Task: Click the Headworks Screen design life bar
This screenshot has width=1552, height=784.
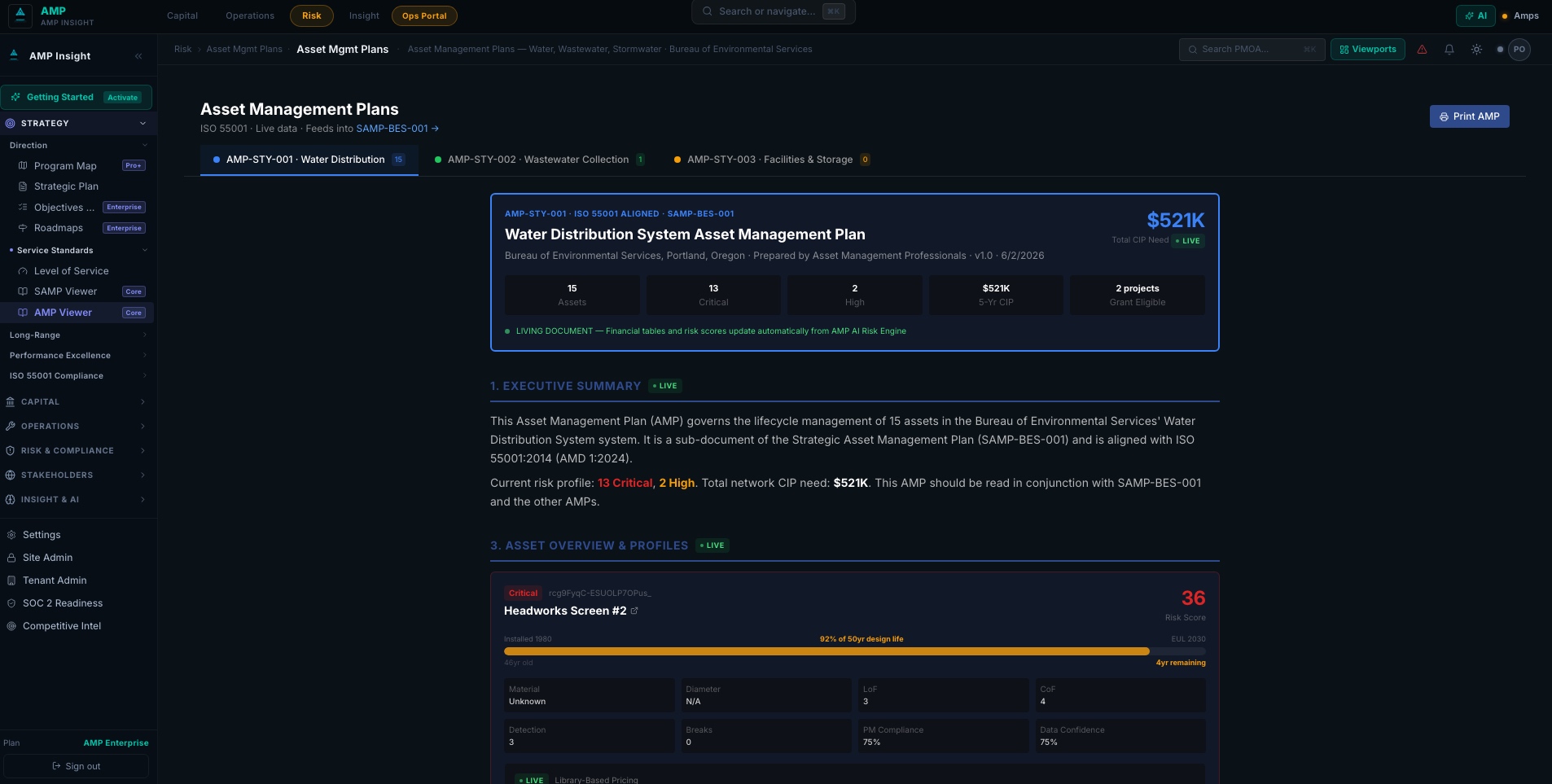Action: click(x=854, y=651)
